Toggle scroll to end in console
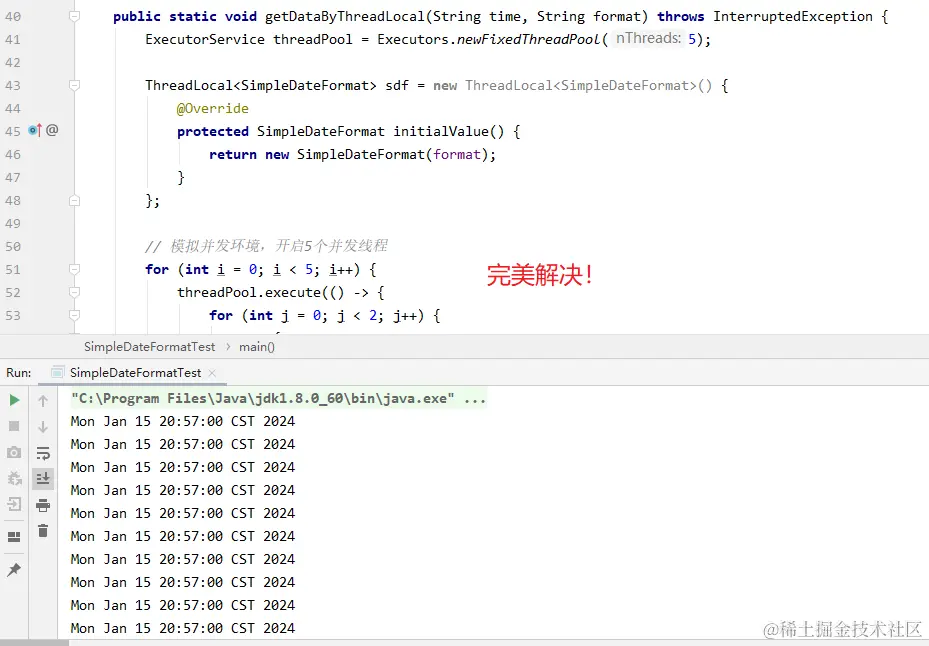 click(x=41, y=478)
